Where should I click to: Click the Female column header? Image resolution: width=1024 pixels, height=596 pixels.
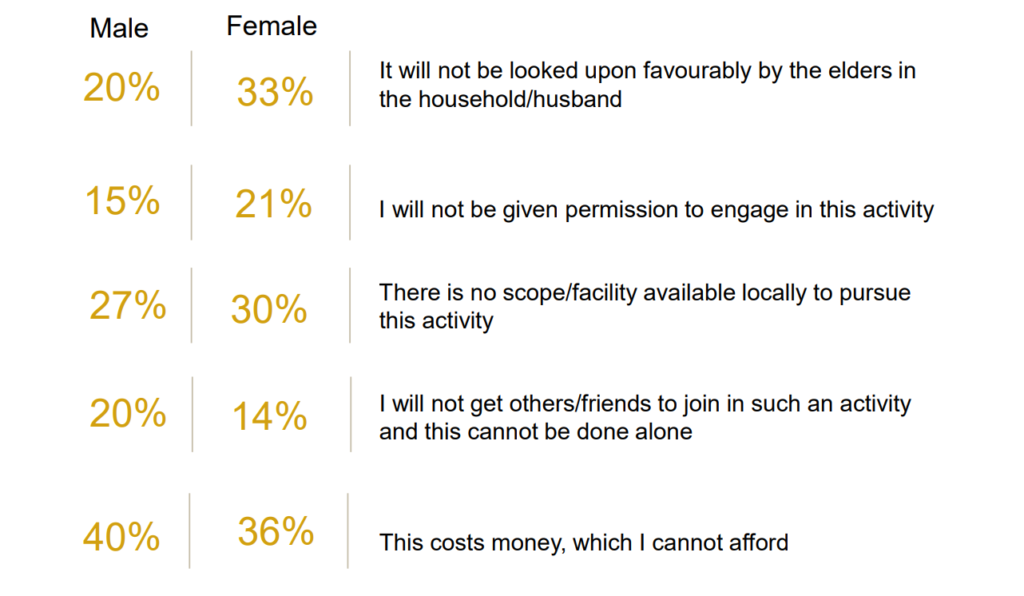[x=272, y=26]
